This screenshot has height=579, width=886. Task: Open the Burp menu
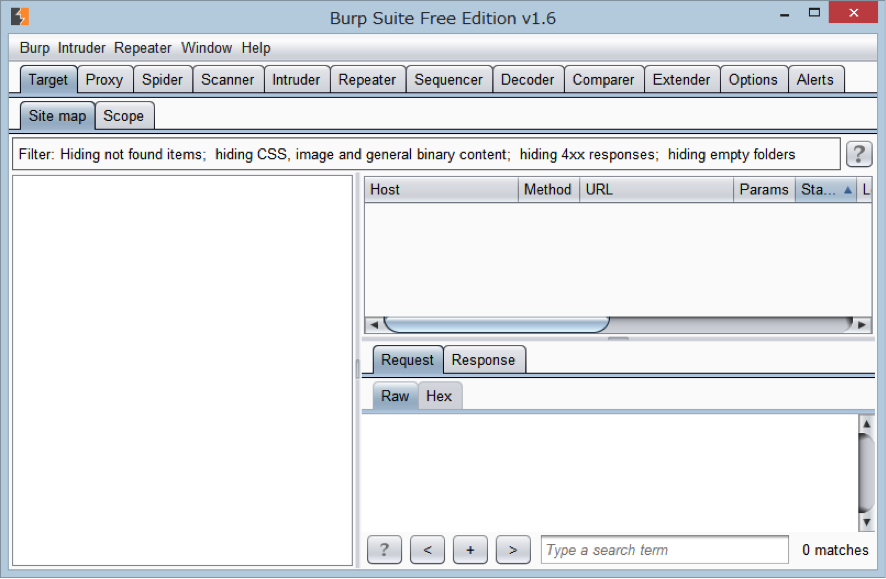[x=34, y=48]
